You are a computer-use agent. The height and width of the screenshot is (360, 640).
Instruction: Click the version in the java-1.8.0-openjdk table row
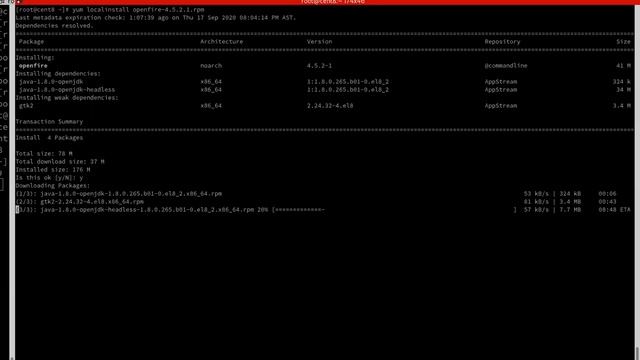(x=348, y=82)
